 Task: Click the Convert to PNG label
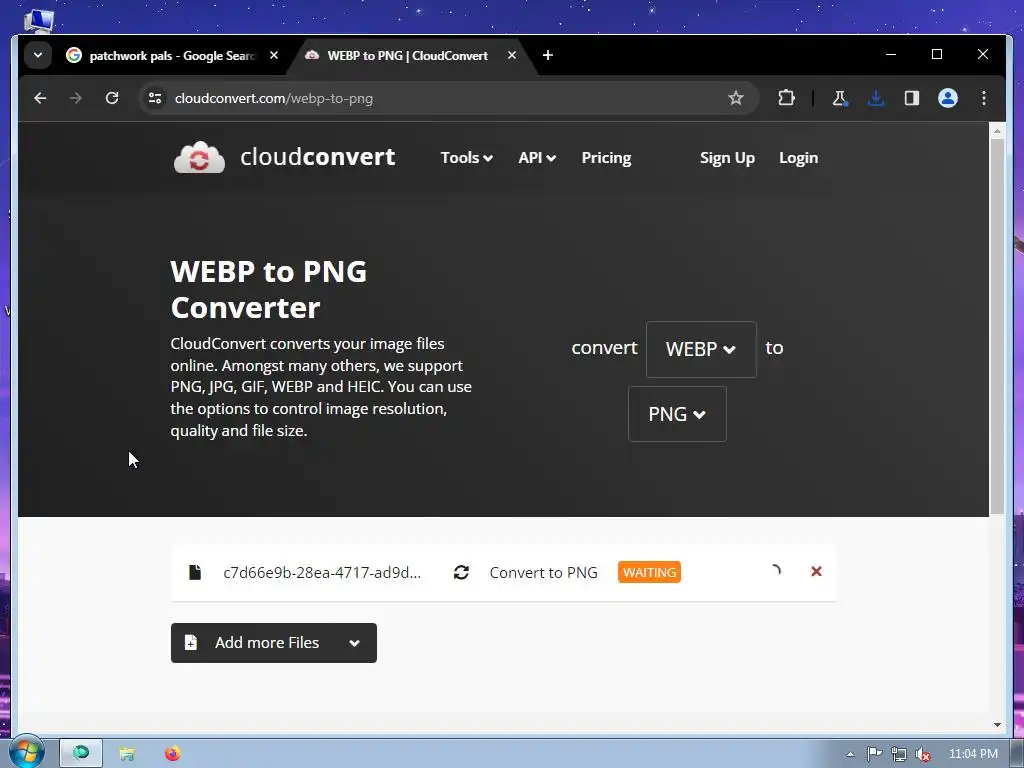click(543, 573)
